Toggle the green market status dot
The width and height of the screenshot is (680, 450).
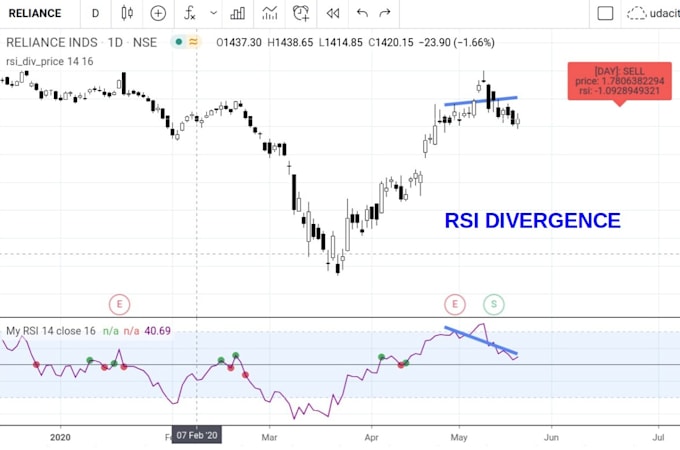pyautogui.click(x=178, y=42)
